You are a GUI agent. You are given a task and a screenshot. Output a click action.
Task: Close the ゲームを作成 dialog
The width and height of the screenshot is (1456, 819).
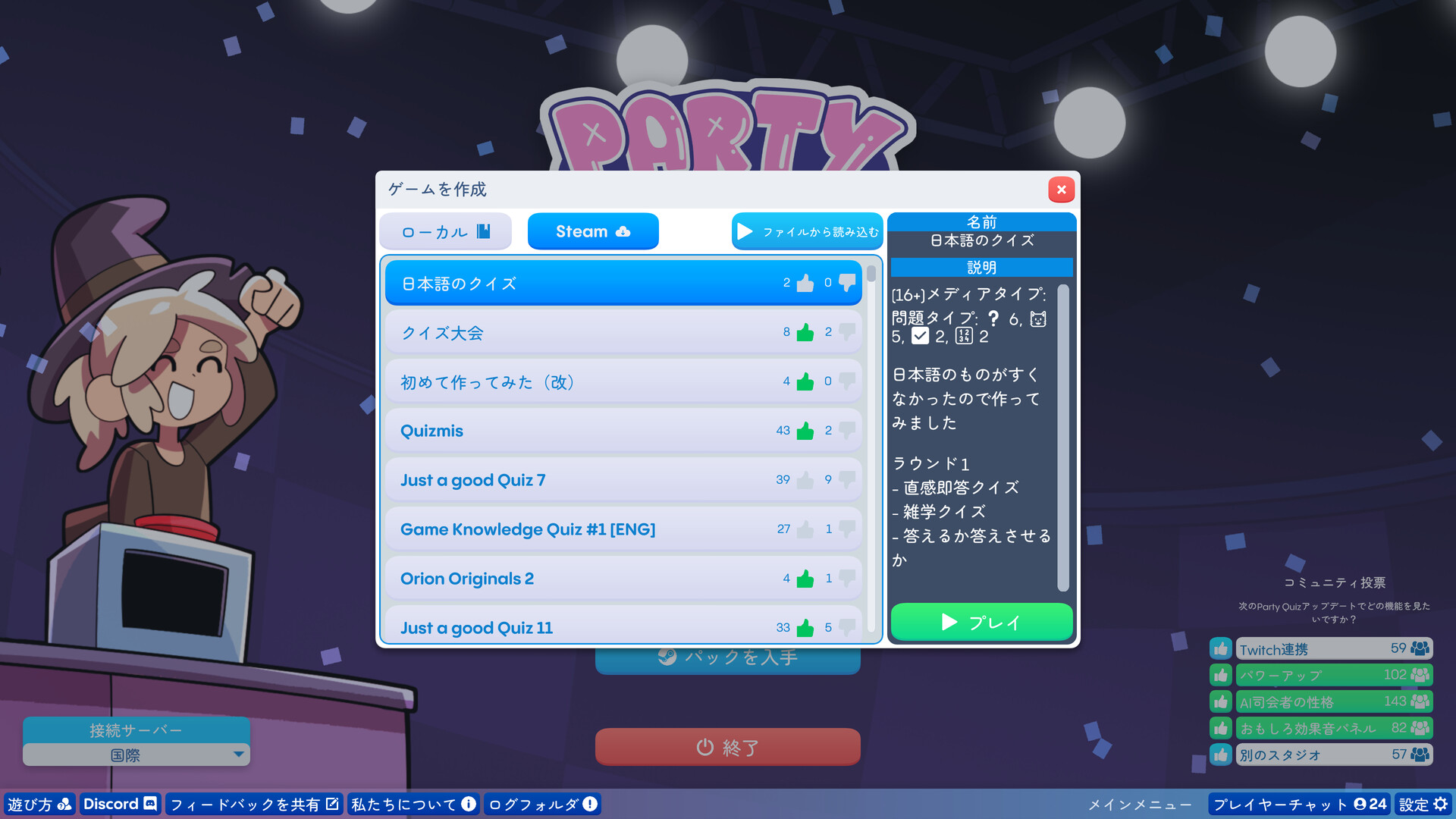[1062, 190]
